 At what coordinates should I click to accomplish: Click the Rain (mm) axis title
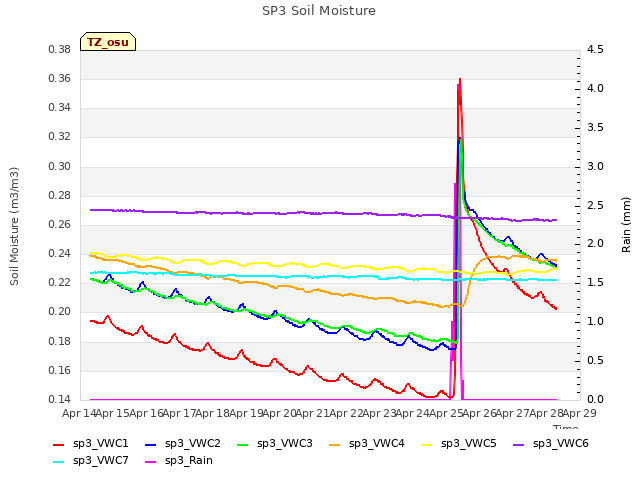(626, 225)
